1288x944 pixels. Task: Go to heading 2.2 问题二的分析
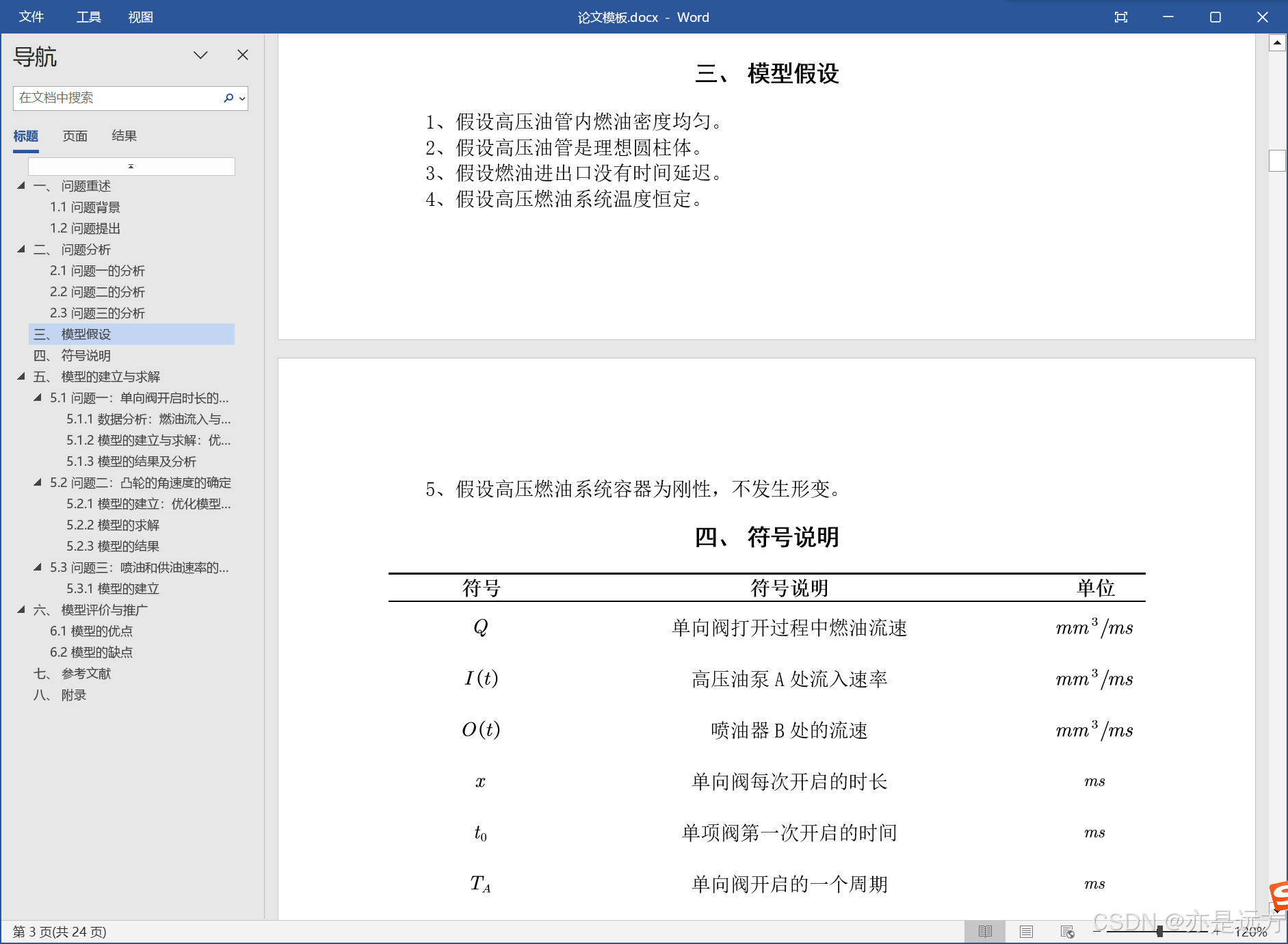pos(97,292)
